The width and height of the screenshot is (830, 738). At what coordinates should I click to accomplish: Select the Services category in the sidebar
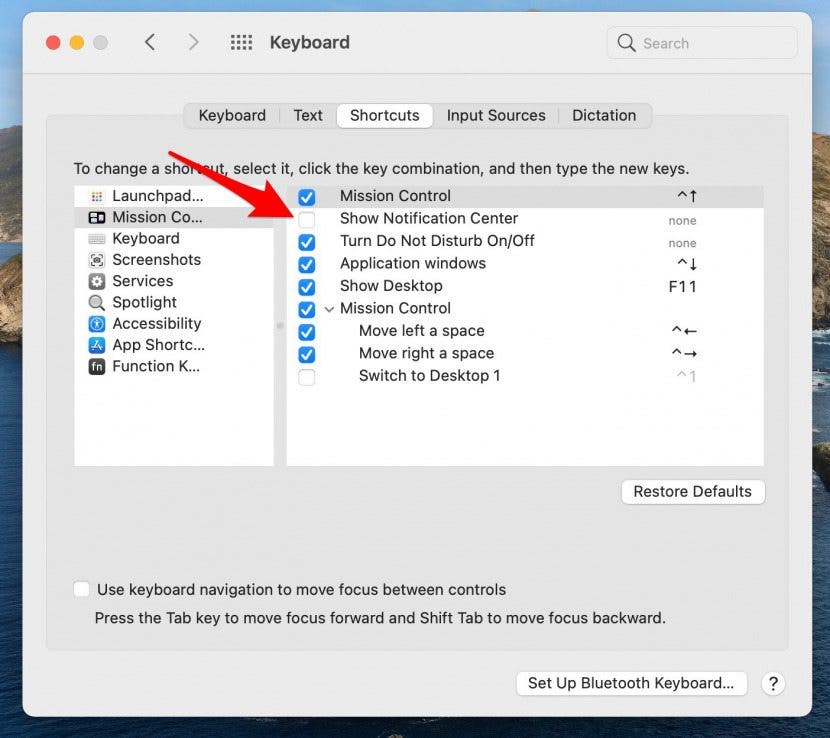pyautogui.click(x=142, y=280)
